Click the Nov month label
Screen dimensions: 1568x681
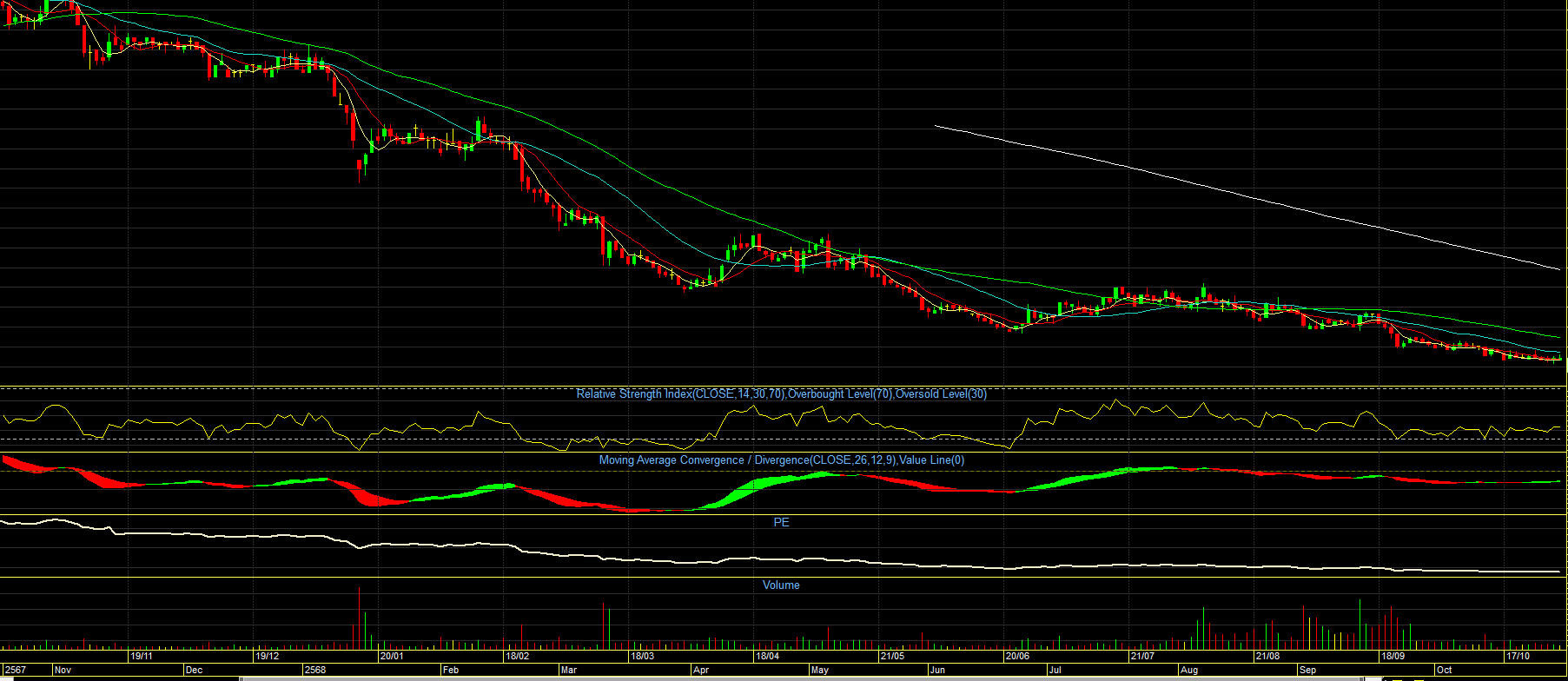click(63, 671)
